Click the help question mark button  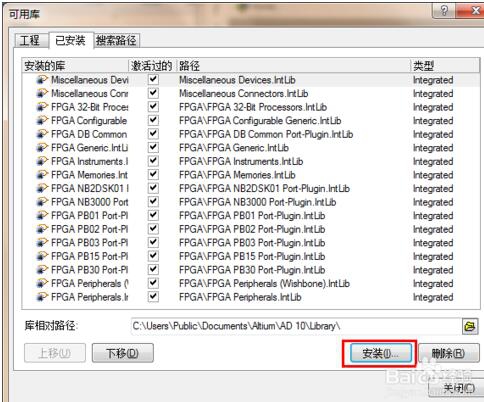444,11
